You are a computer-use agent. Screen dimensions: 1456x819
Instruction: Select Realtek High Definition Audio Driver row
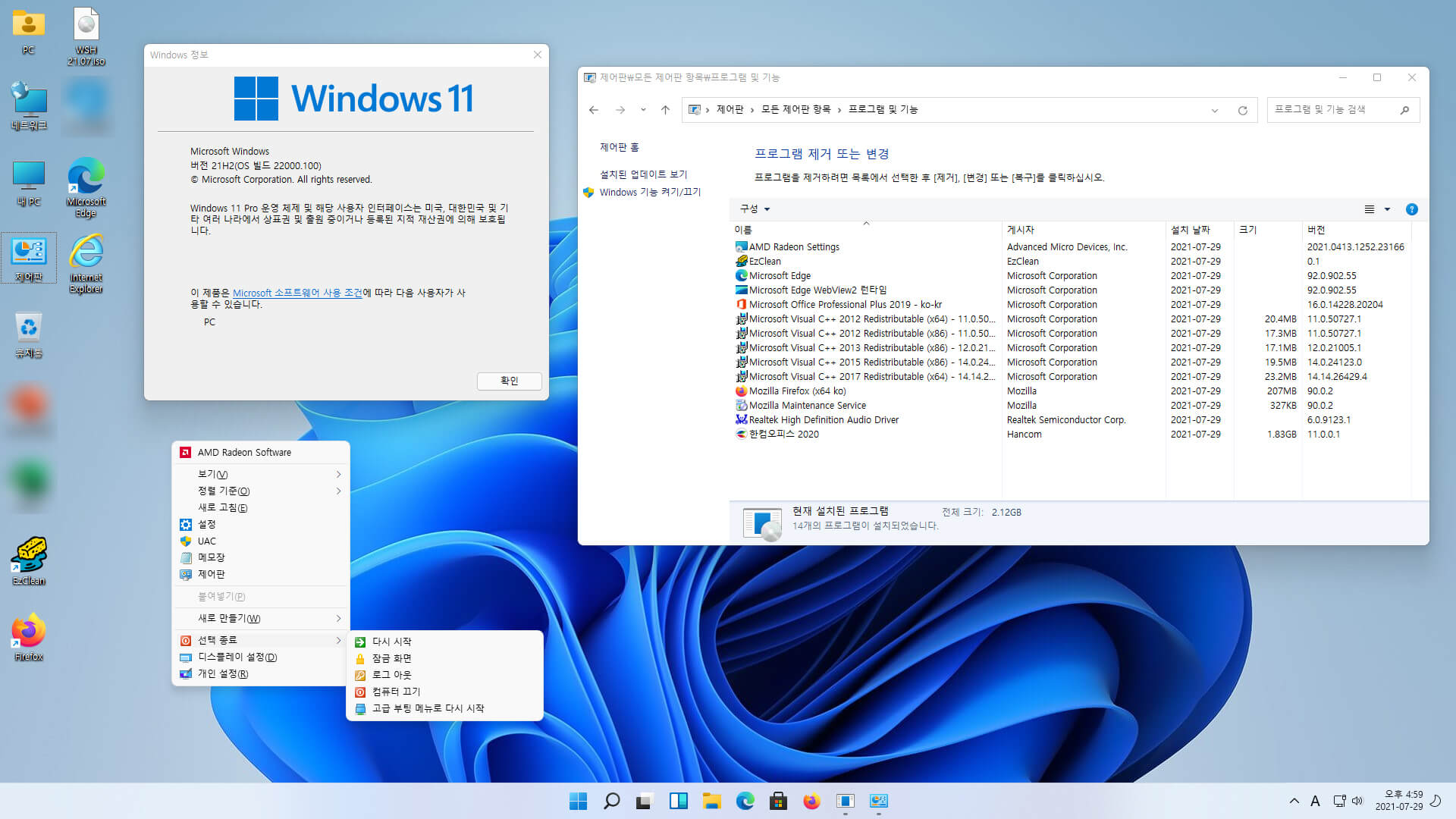(1072, 420)
